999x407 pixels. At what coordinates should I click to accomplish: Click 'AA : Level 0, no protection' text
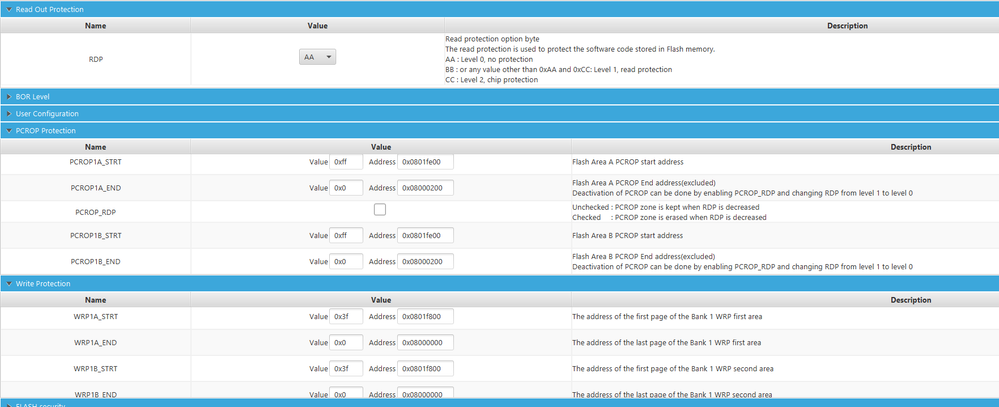[489, 59]
